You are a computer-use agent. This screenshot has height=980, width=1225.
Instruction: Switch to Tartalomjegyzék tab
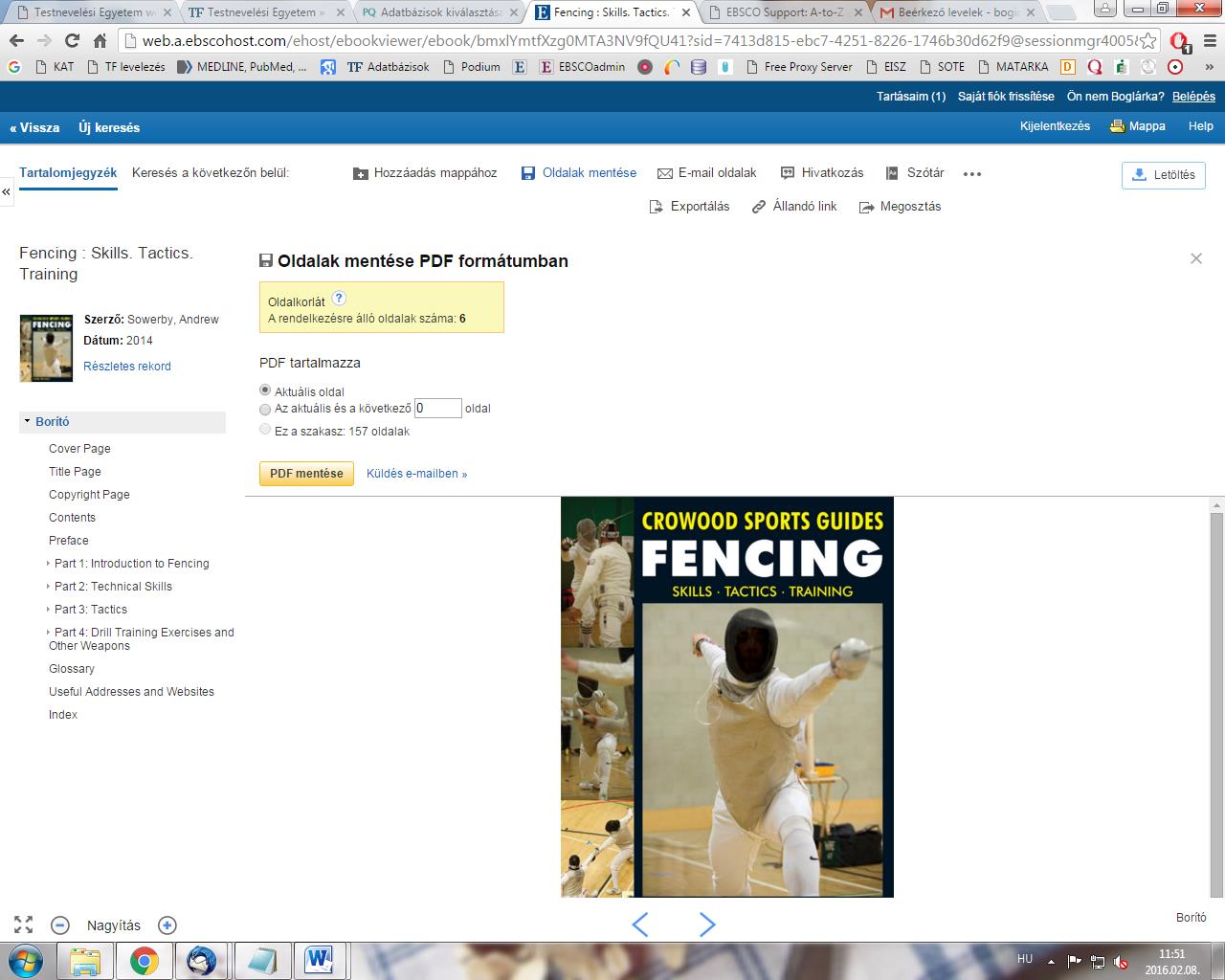68,173
